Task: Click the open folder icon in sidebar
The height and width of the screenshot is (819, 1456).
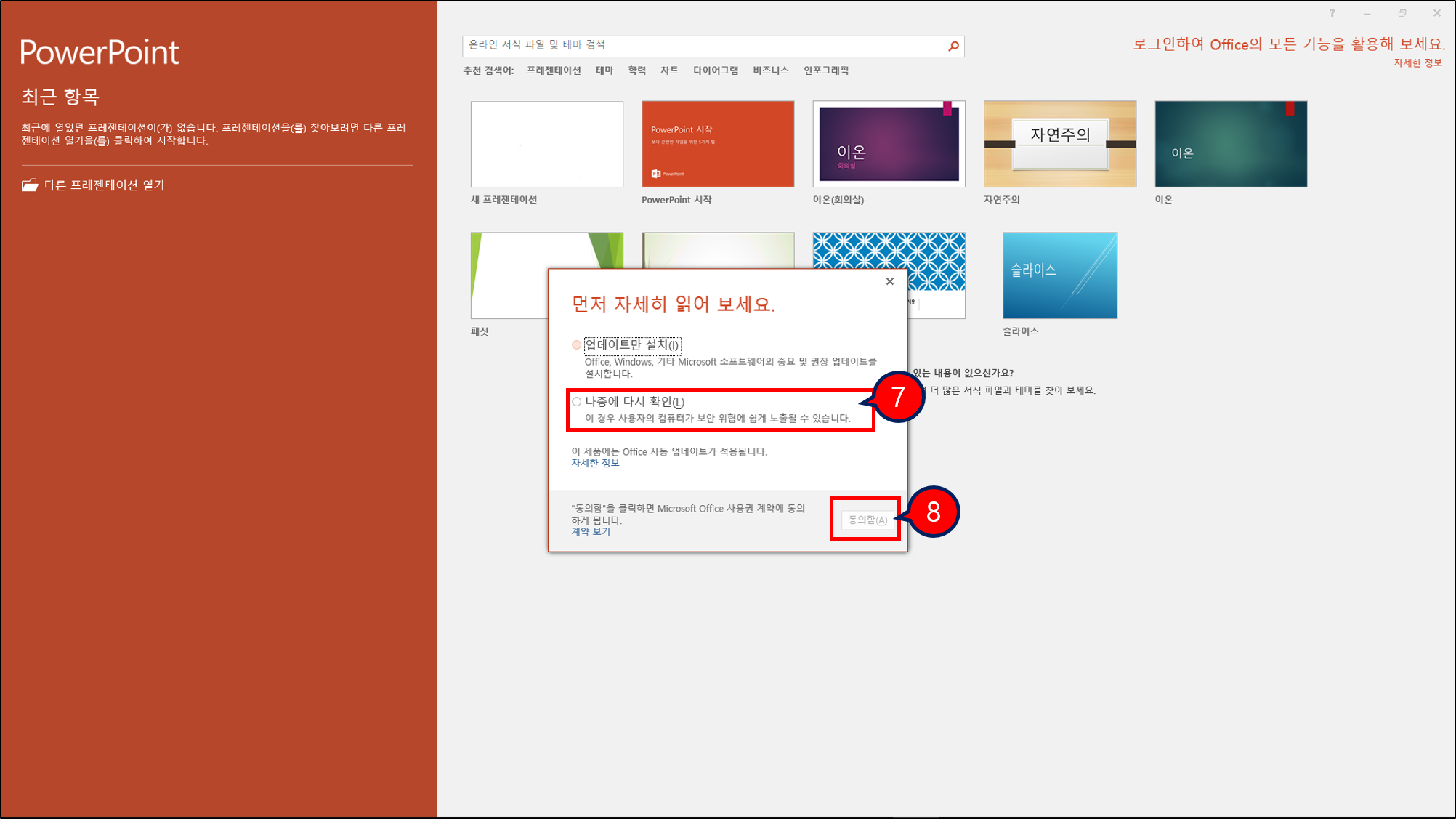Action: click(30, 185)
